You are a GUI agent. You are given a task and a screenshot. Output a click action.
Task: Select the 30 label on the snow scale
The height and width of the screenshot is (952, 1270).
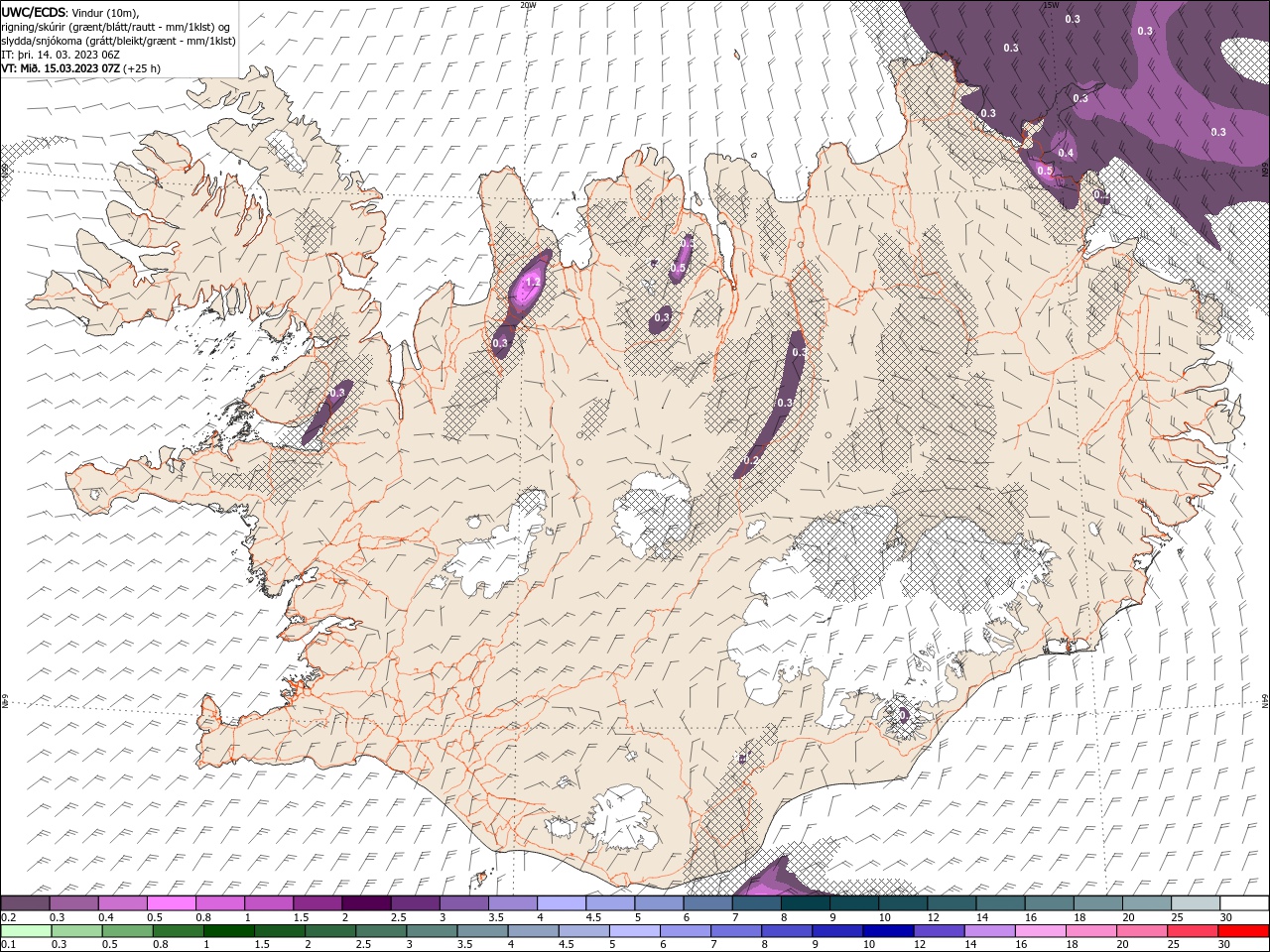point(1226,916)
